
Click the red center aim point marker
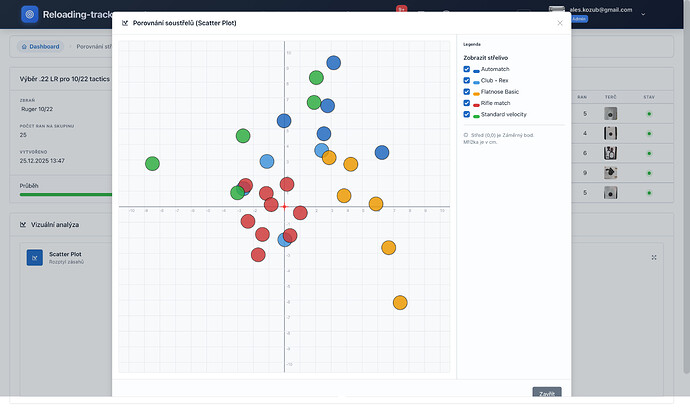point(284,207)
